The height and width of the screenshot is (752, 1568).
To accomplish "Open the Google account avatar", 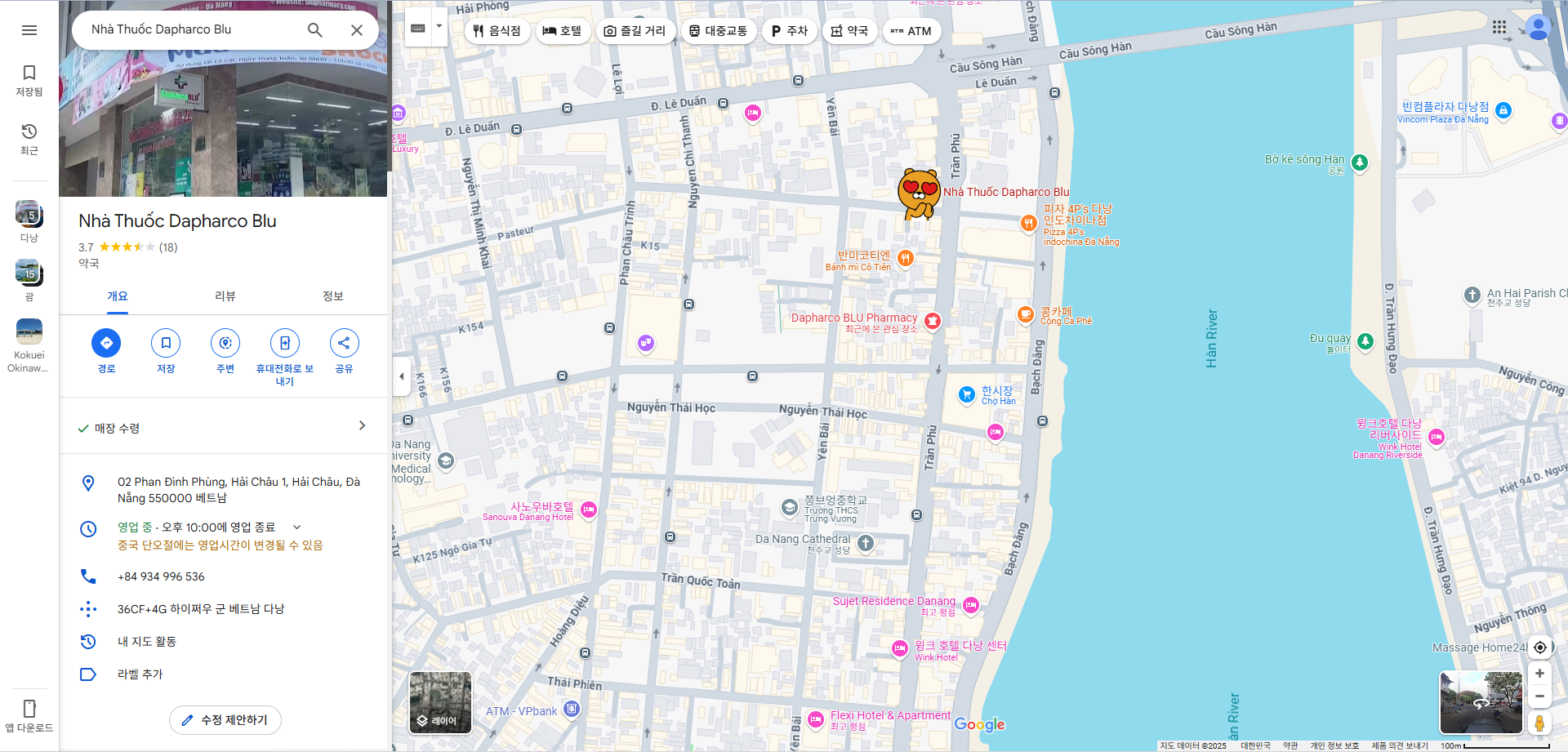I will 1539,28.
